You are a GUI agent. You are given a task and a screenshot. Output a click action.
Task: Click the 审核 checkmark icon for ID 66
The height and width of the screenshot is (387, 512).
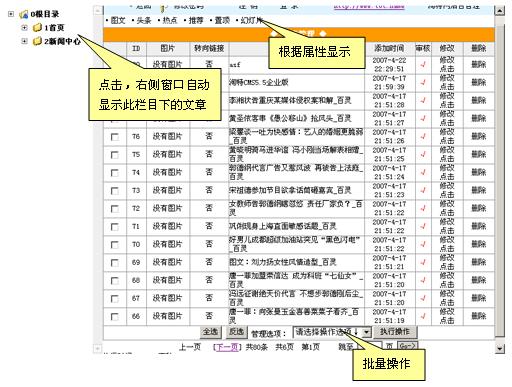[423, 316]
